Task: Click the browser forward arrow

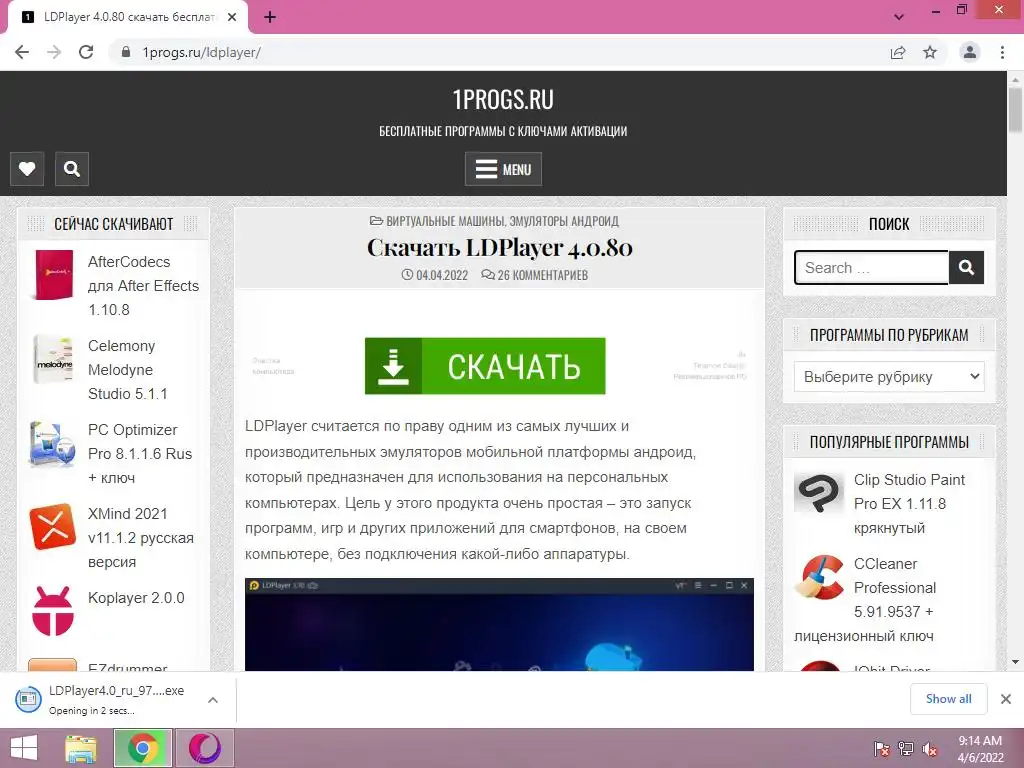Action: pos(54,52)
